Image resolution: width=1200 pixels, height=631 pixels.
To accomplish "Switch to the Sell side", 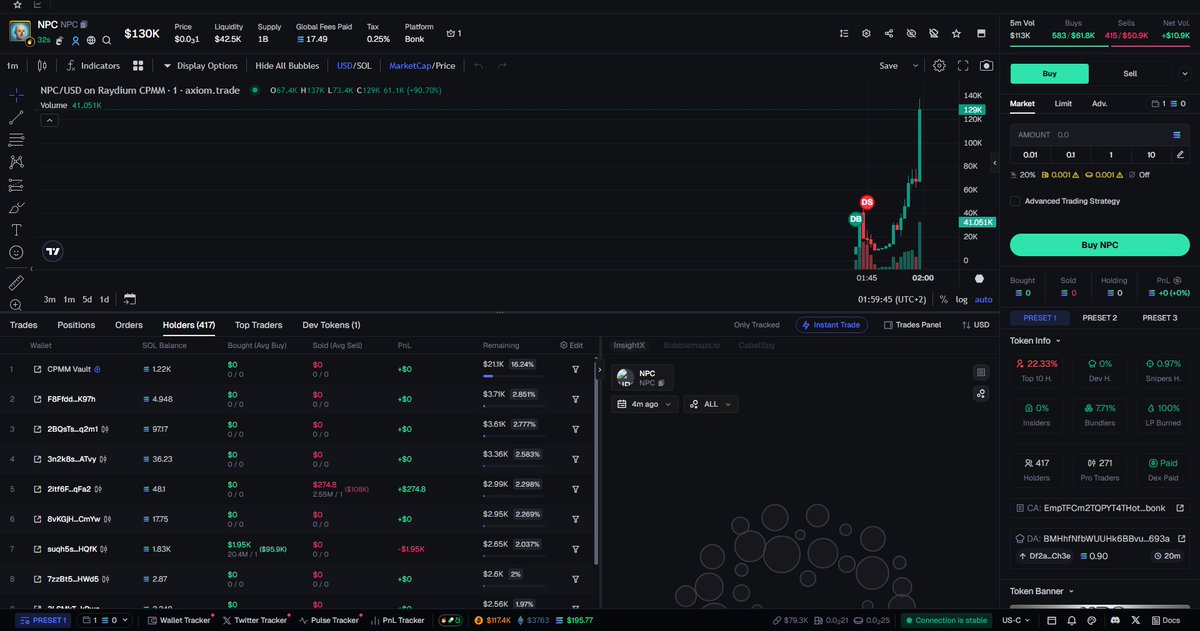I will coord(1130,74).
